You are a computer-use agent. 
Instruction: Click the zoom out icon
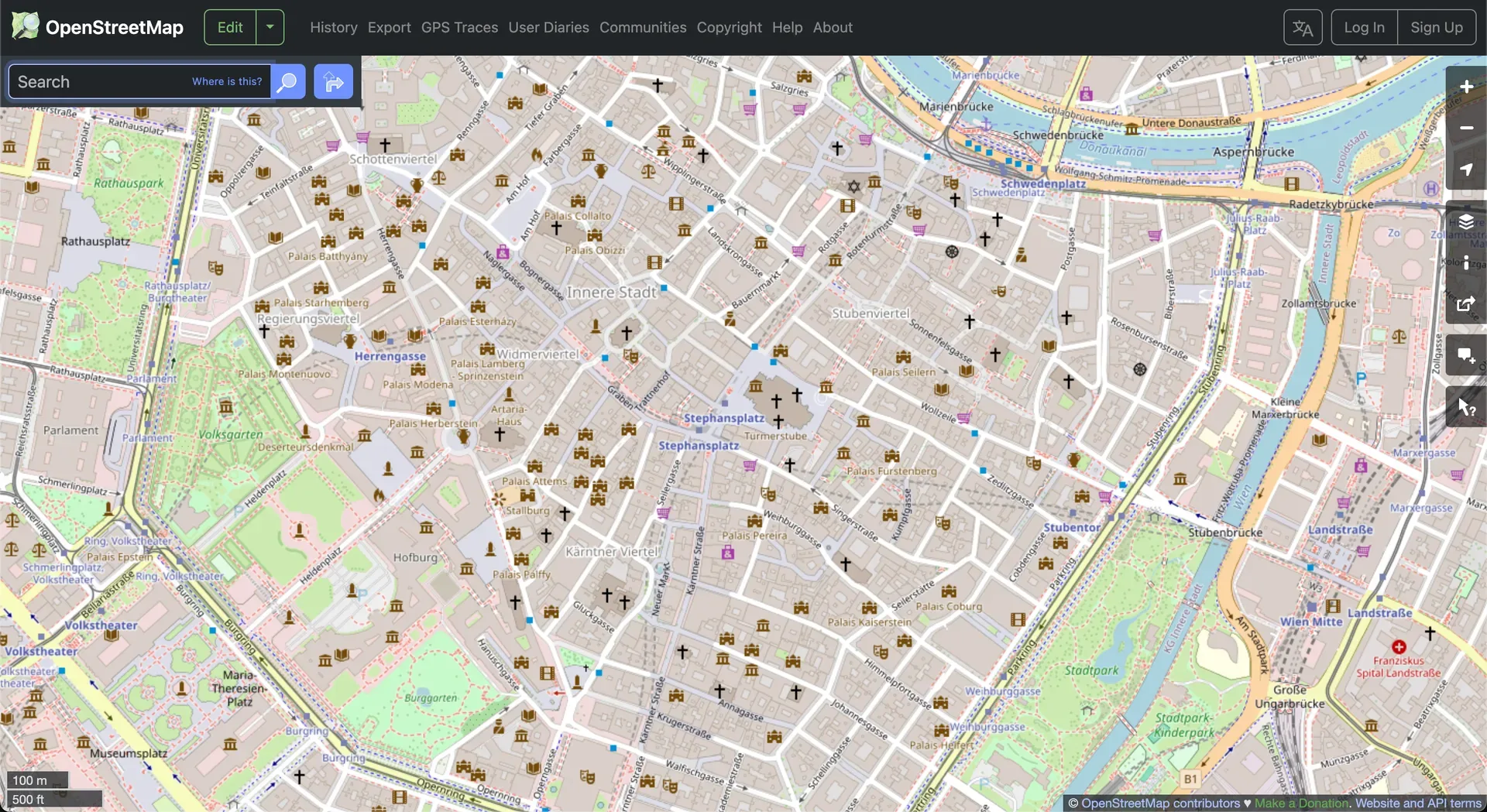click(1466, 128)
